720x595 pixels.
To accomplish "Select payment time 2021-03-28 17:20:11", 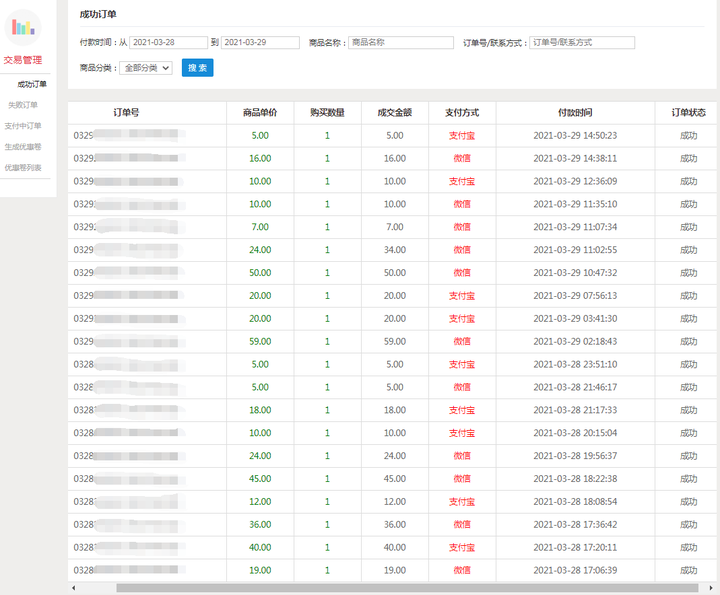I will pos(575,547).
